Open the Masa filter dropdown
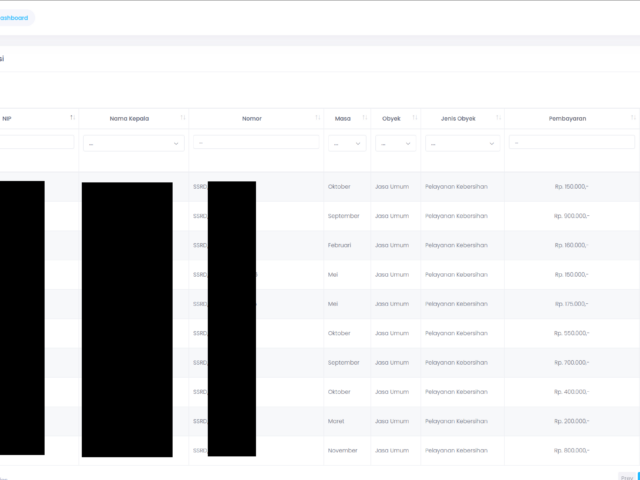Viewport: 640px width, 480px height. click(x=347, y=143)
